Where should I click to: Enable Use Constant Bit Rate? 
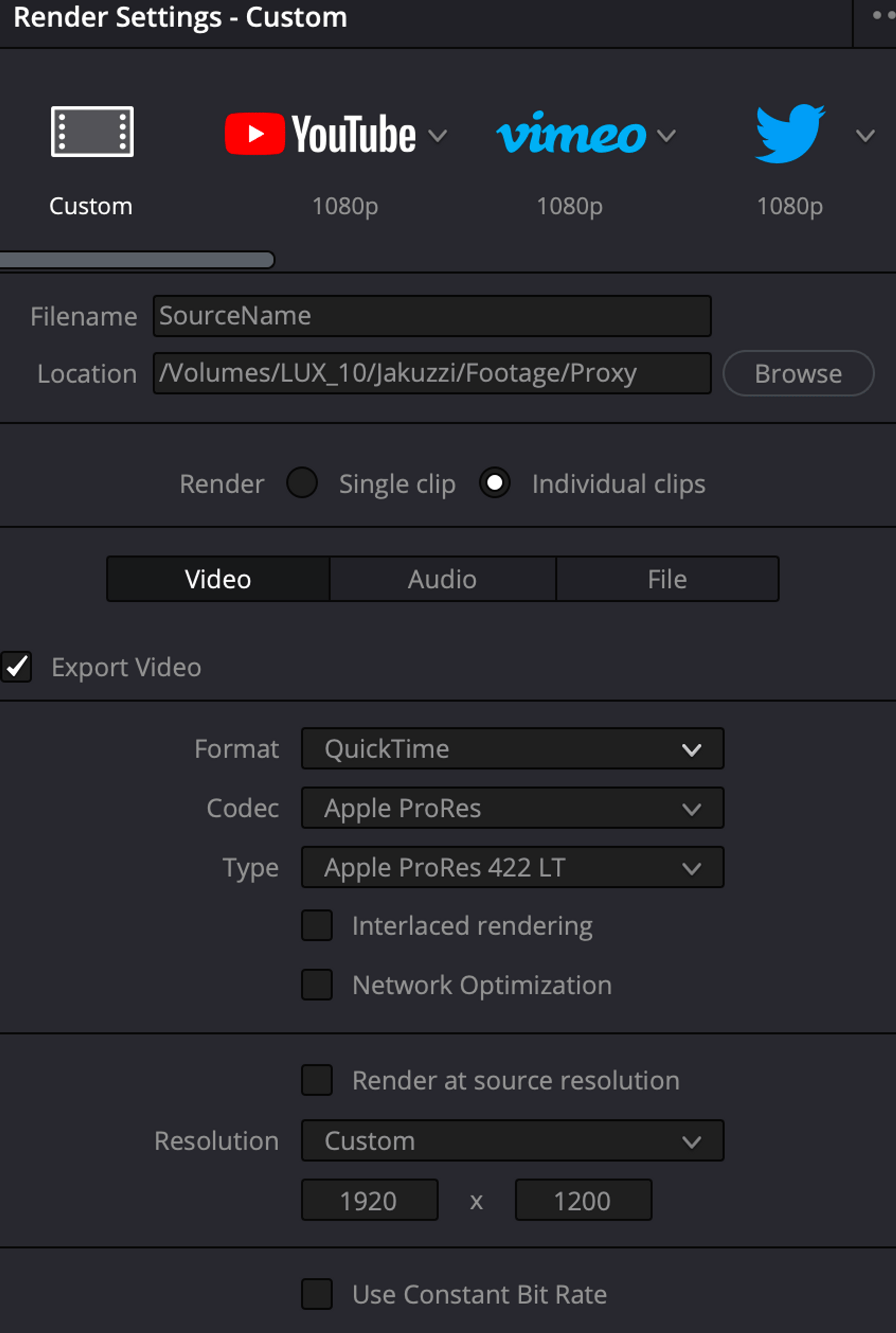click(x=317, y=1294)
